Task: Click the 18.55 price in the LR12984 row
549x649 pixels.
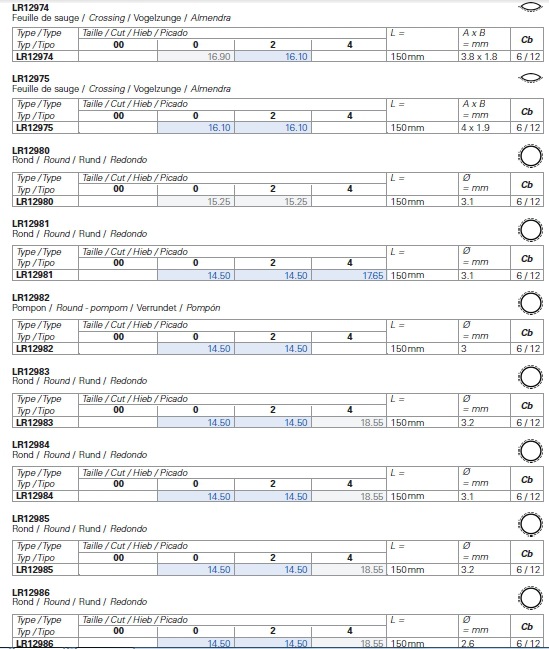Action: (x=349, y=496)
